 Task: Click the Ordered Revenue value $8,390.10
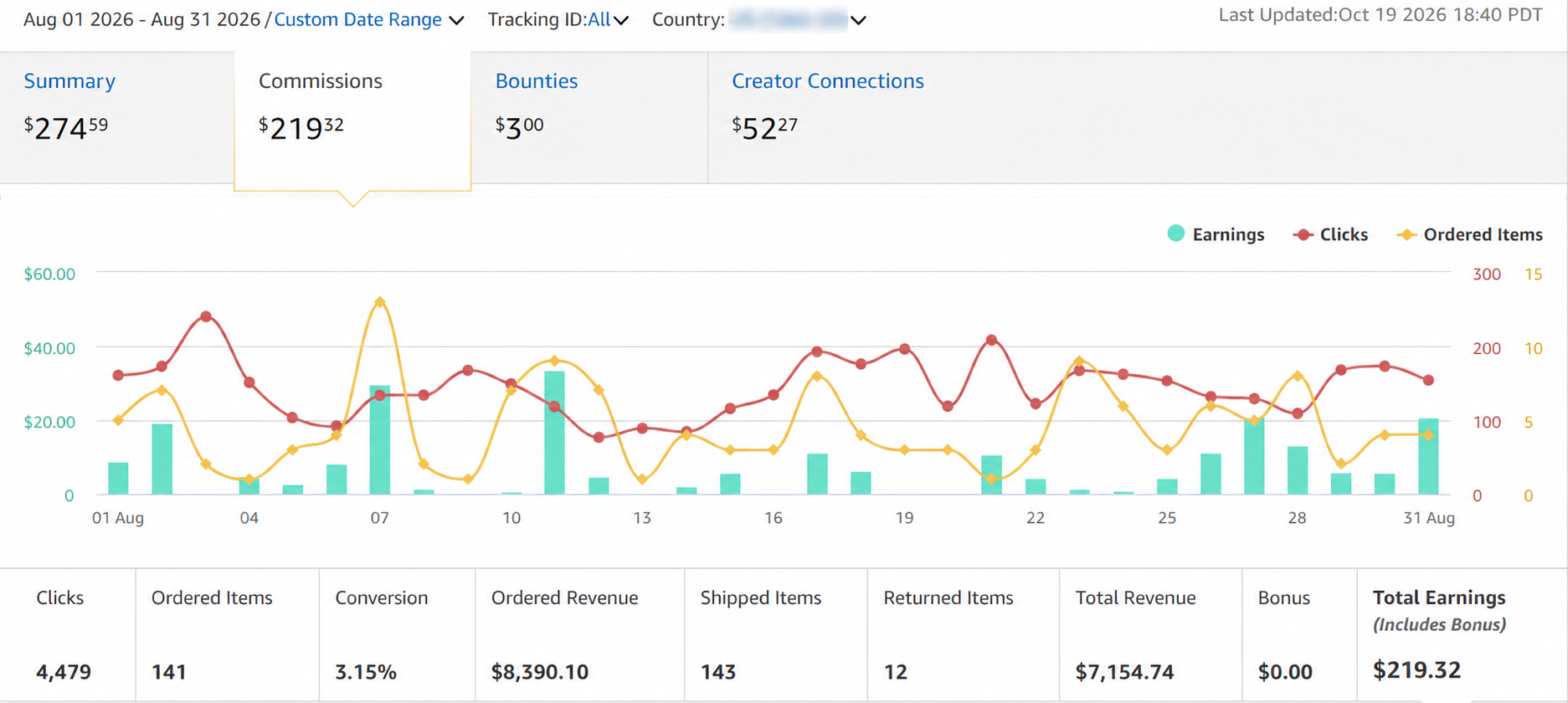pyautogui.click(x=540, y=672)
